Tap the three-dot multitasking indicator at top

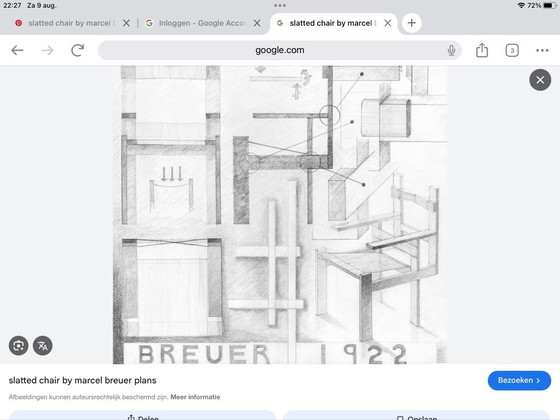coord(280,5)
